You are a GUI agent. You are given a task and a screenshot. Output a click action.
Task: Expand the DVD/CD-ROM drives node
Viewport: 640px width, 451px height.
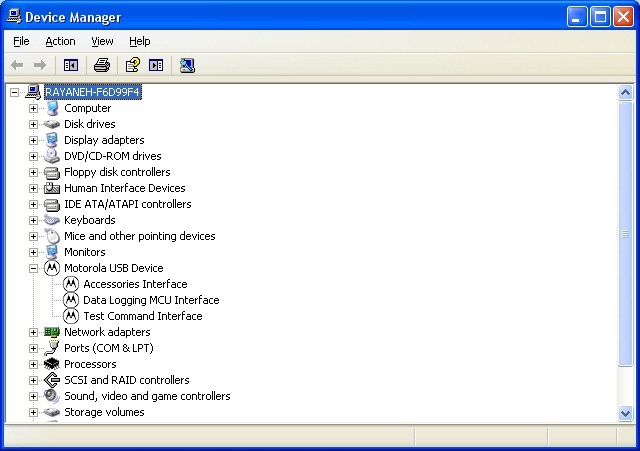pyautogui.click(x=33, y=156)
